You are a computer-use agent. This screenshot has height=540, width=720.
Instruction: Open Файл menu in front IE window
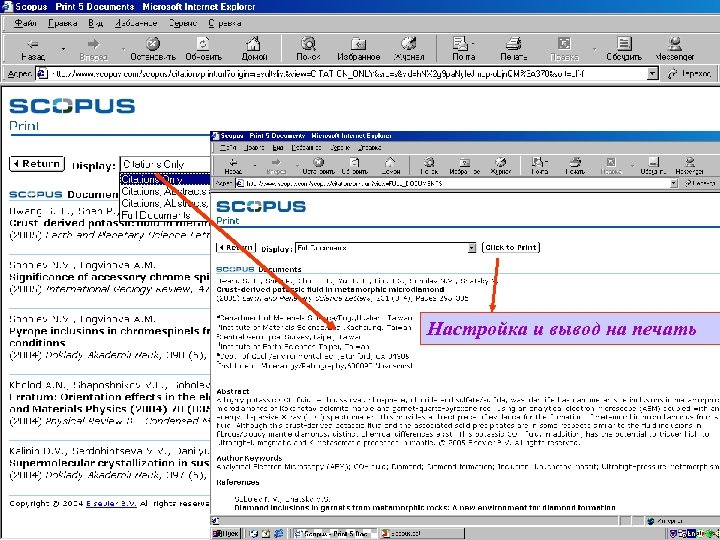tap(228, 148)
